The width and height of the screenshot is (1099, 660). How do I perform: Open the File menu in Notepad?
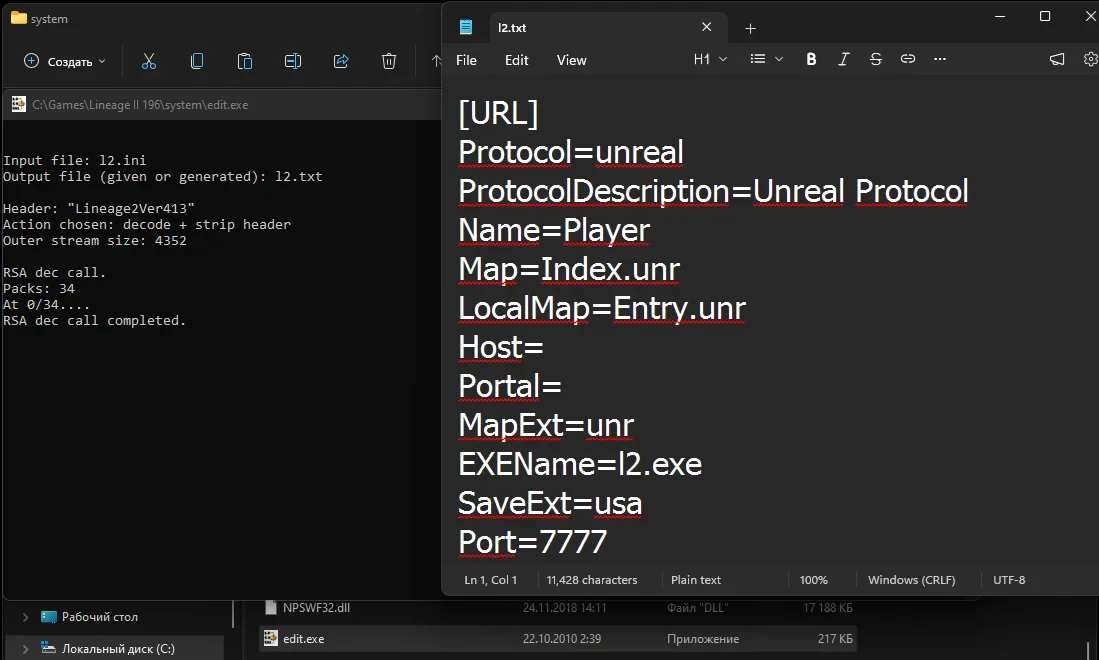coord(466,60)
